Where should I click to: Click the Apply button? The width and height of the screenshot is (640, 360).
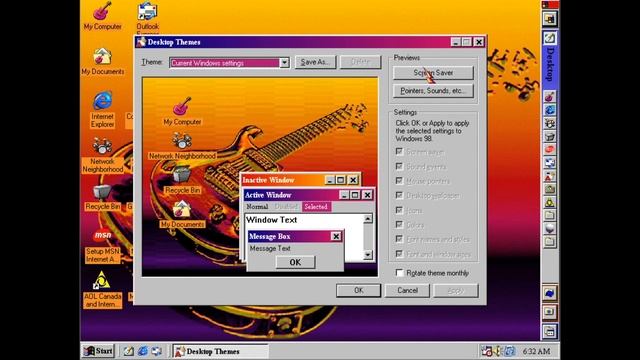pos(456,290)
